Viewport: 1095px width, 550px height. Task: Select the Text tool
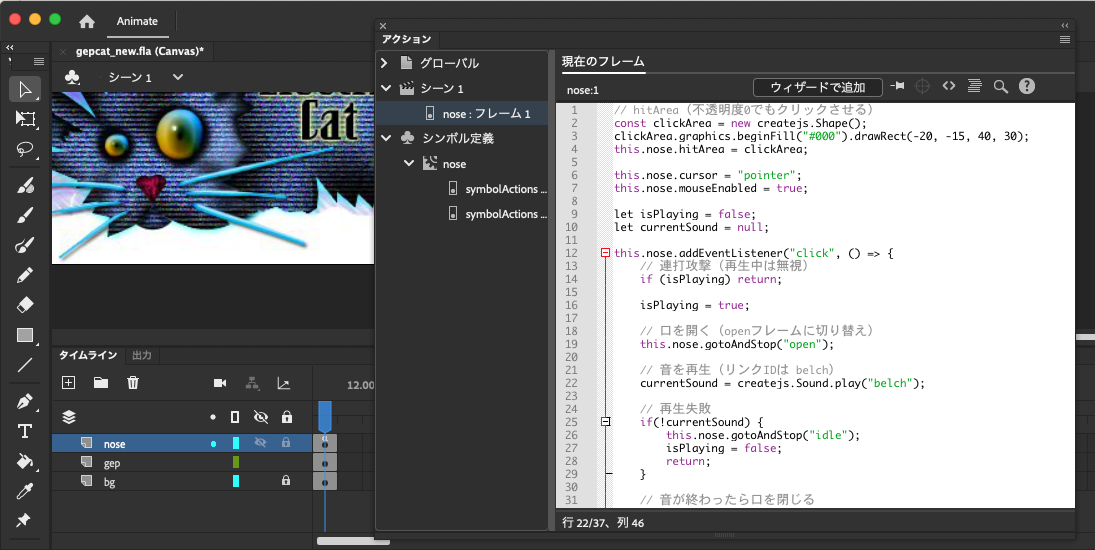(25, 431)
